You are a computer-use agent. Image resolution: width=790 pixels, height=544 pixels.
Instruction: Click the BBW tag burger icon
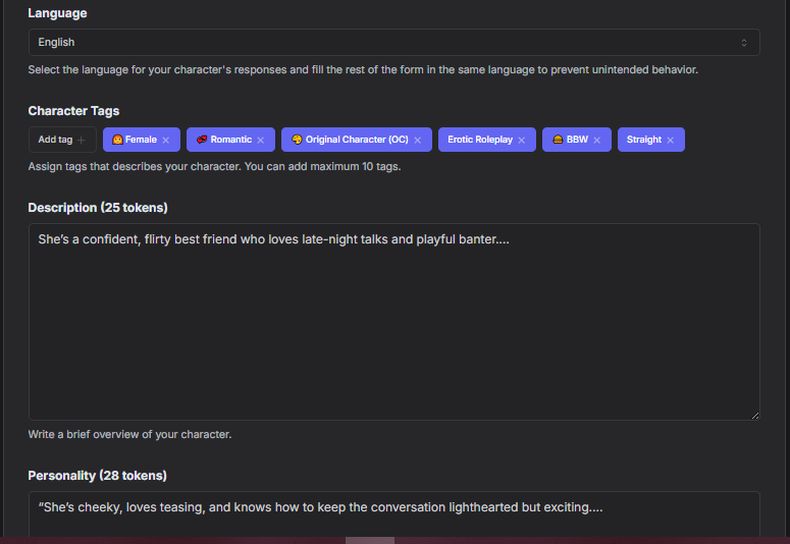558,140
